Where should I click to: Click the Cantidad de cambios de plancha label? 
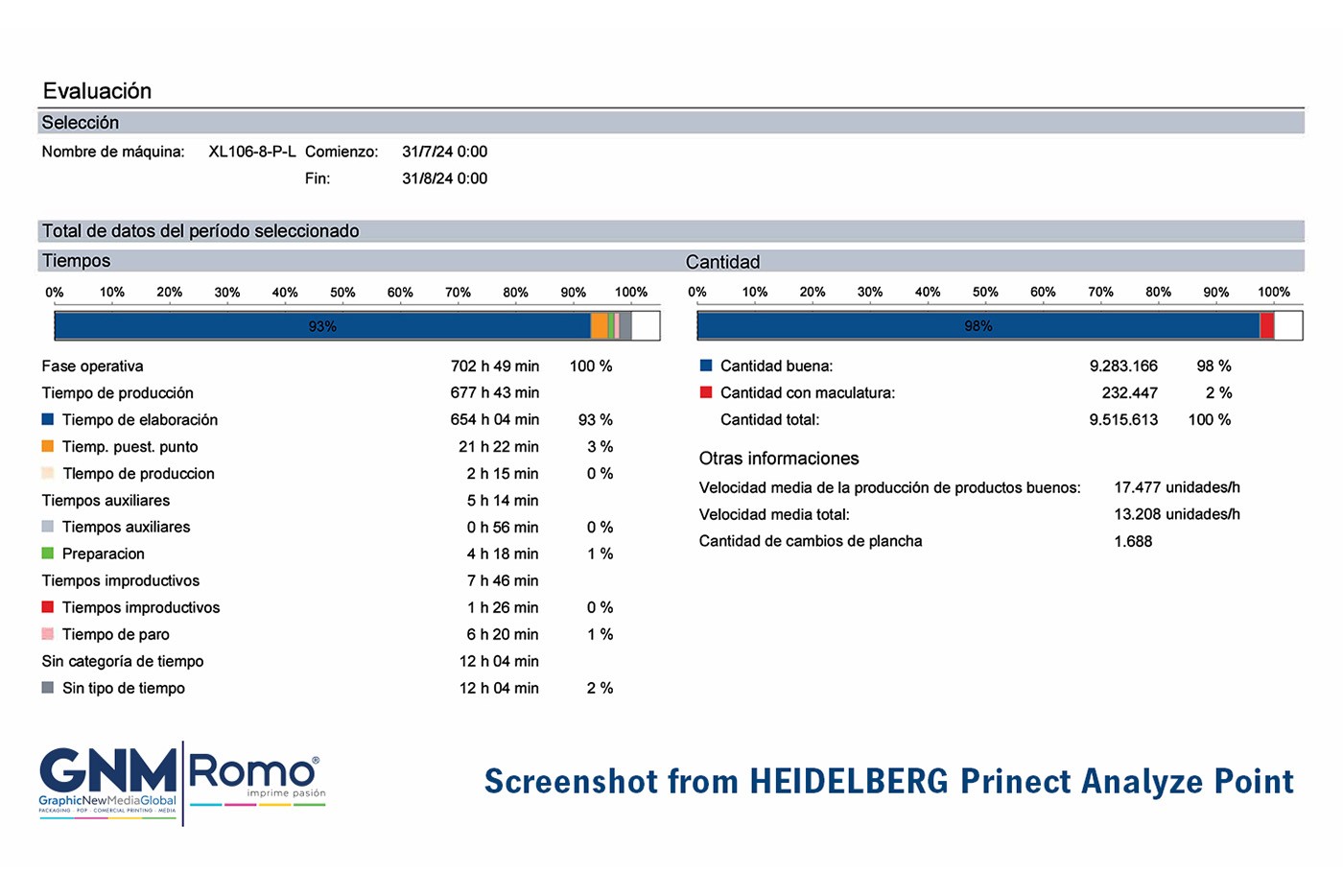coord(811,541)
